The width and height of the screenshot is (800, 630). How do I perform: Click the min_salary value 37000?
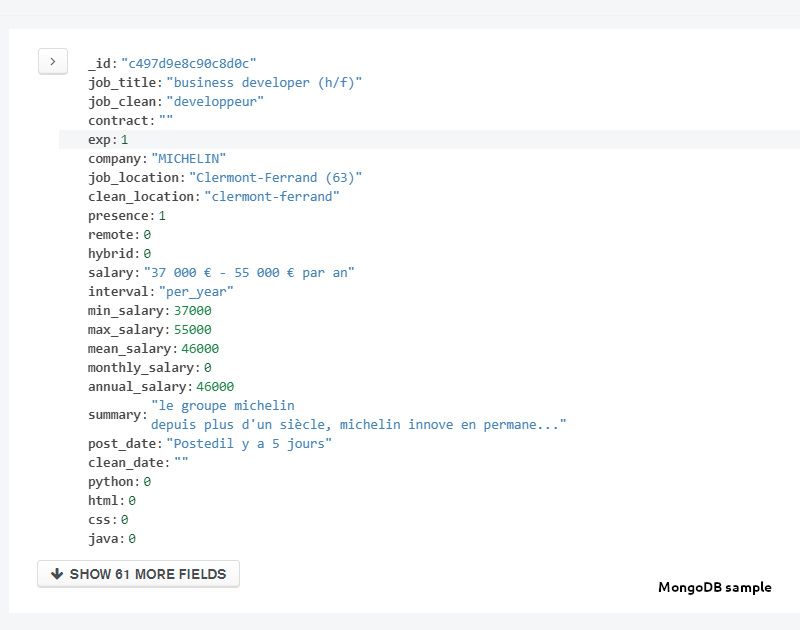pos(192,310)
